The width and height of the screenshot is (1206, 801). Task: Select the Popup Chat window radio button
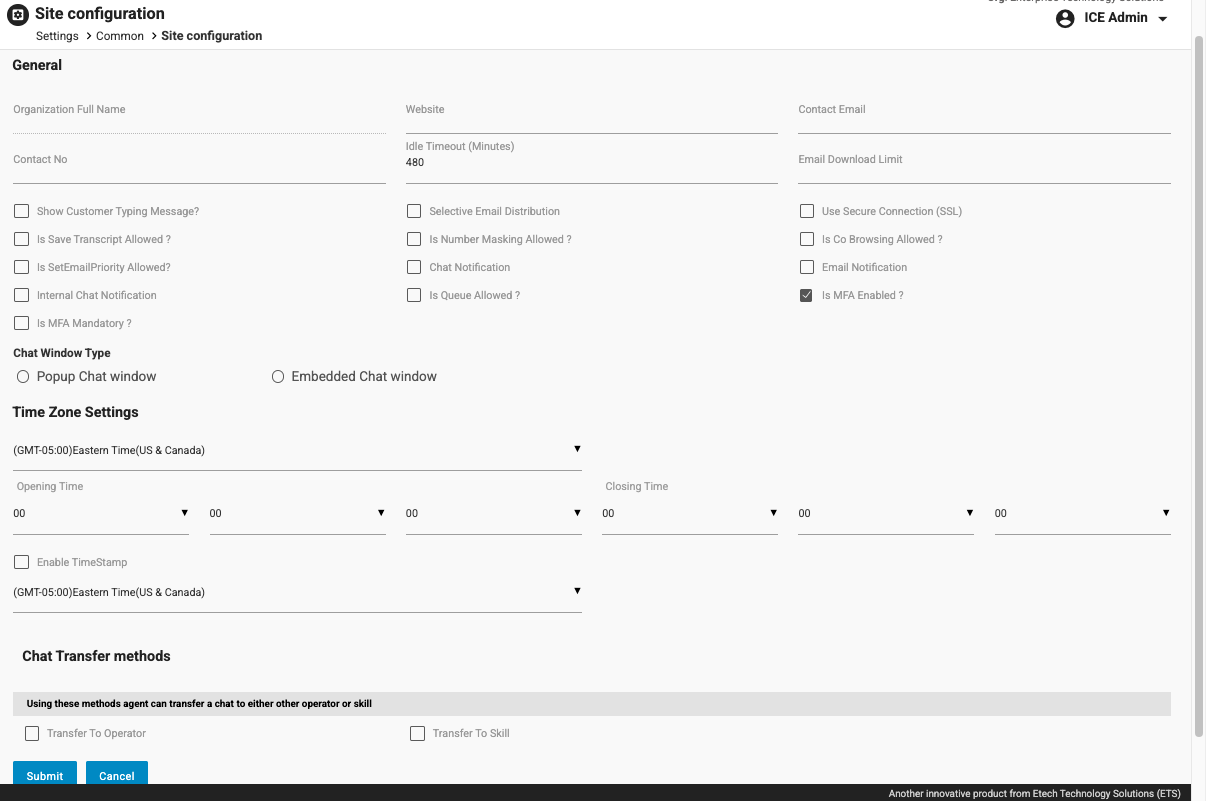(x=23, y=377)
